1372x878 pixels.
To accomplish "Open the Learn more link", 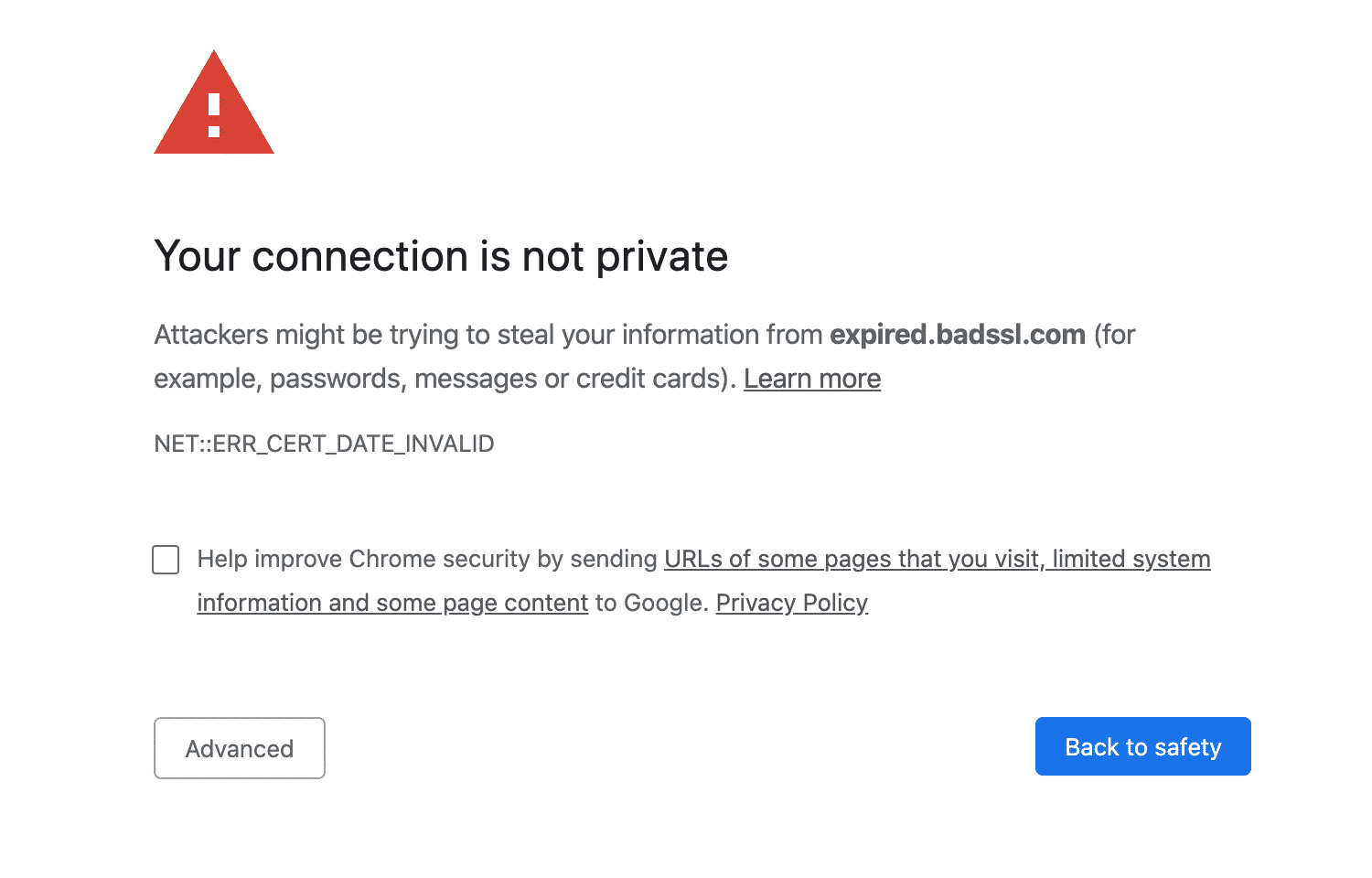I will click(811, 379).
